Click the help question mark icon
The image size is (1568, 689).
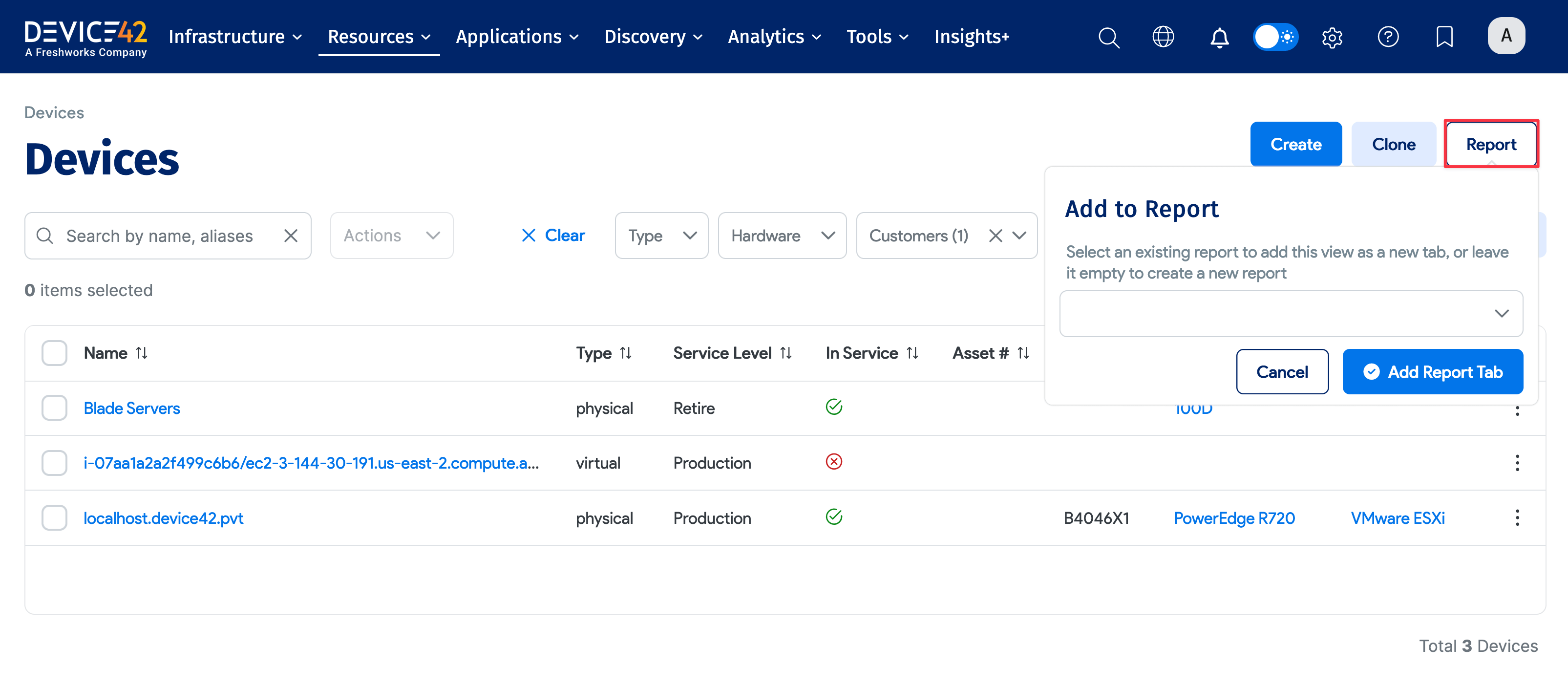(1388, 37)
